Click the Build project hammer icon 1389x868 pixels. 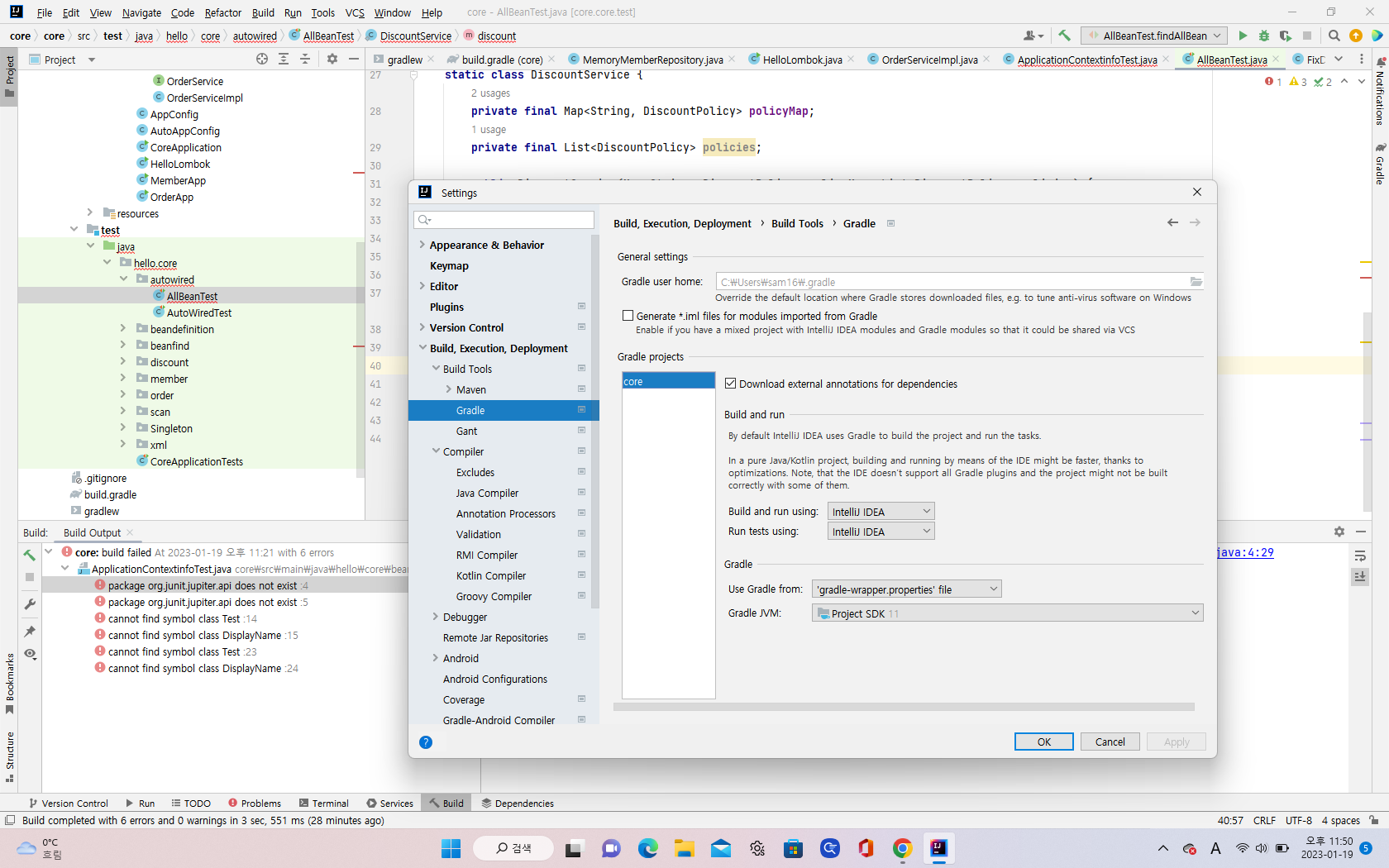click(1064, 36)
